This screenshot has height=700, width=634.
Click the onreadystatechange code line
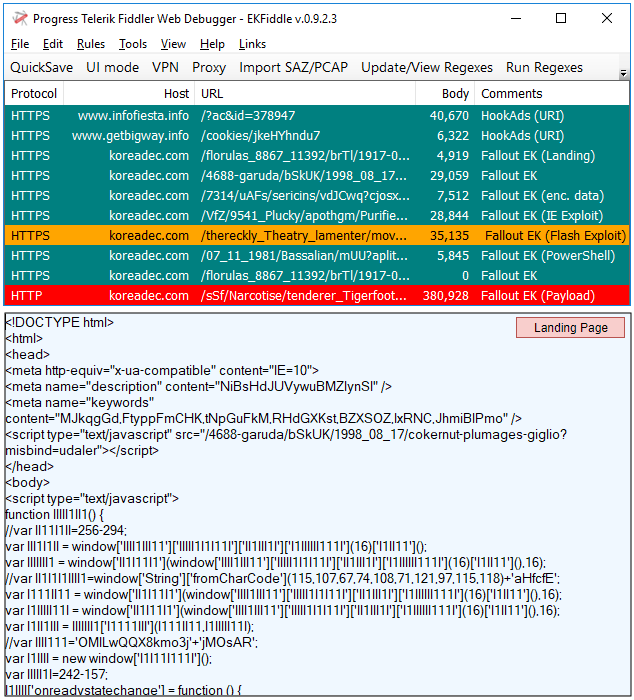pos(124,690)
